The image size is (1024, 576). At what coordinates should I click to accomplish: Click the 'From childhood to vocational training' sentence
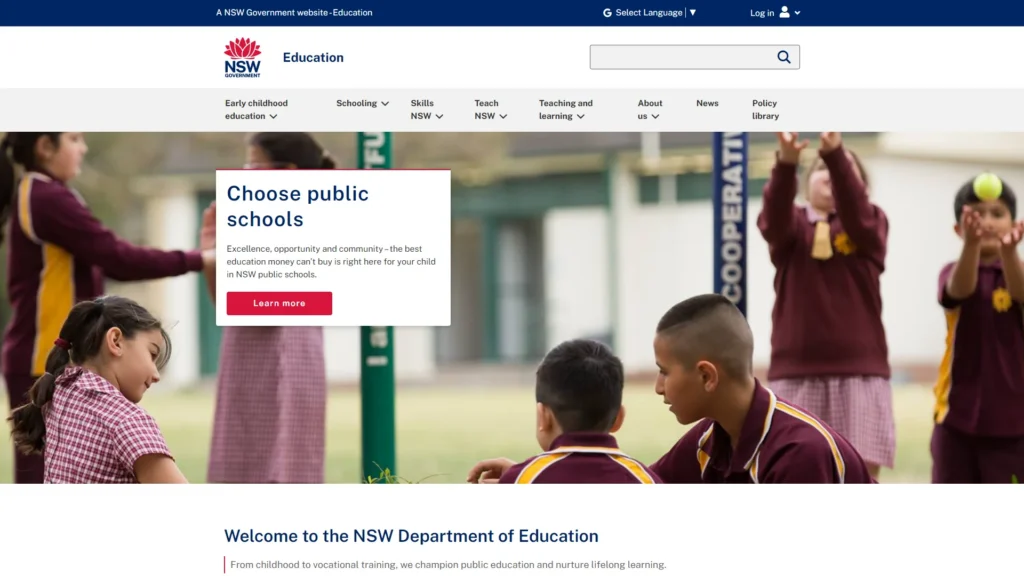448,565
